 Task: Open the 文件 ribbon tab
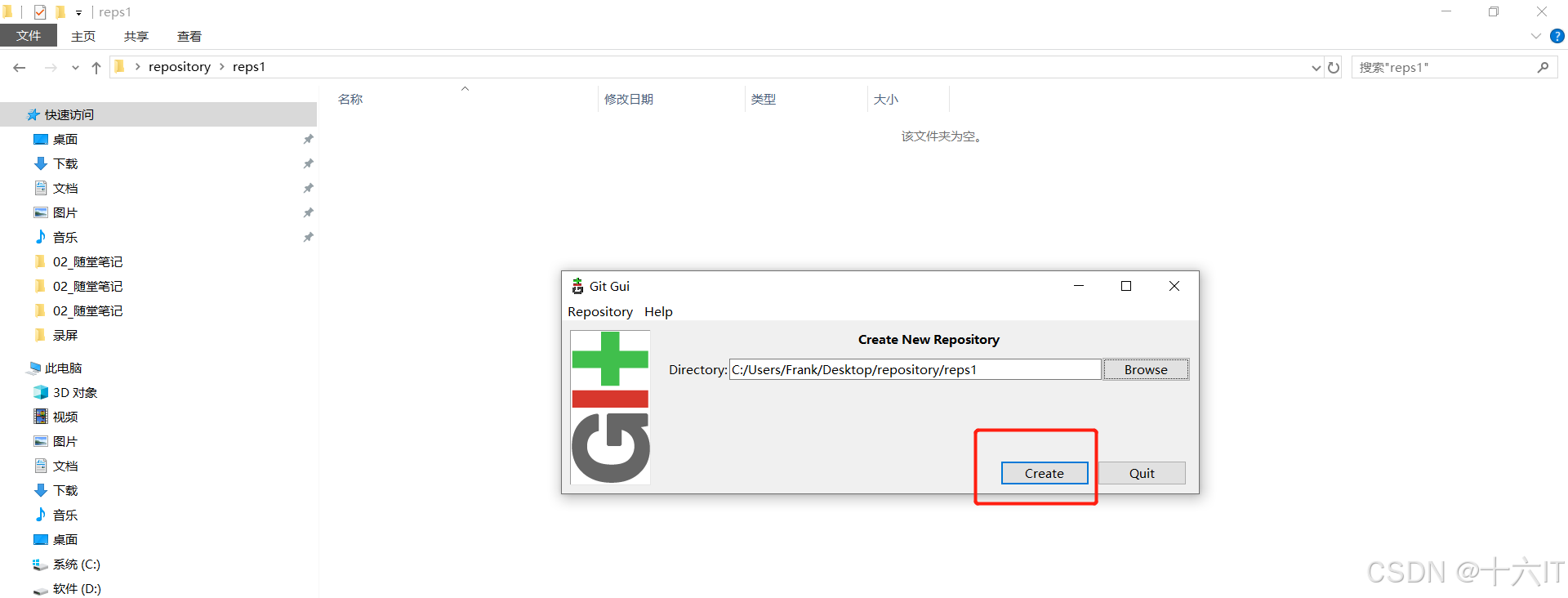click(29, 36)
